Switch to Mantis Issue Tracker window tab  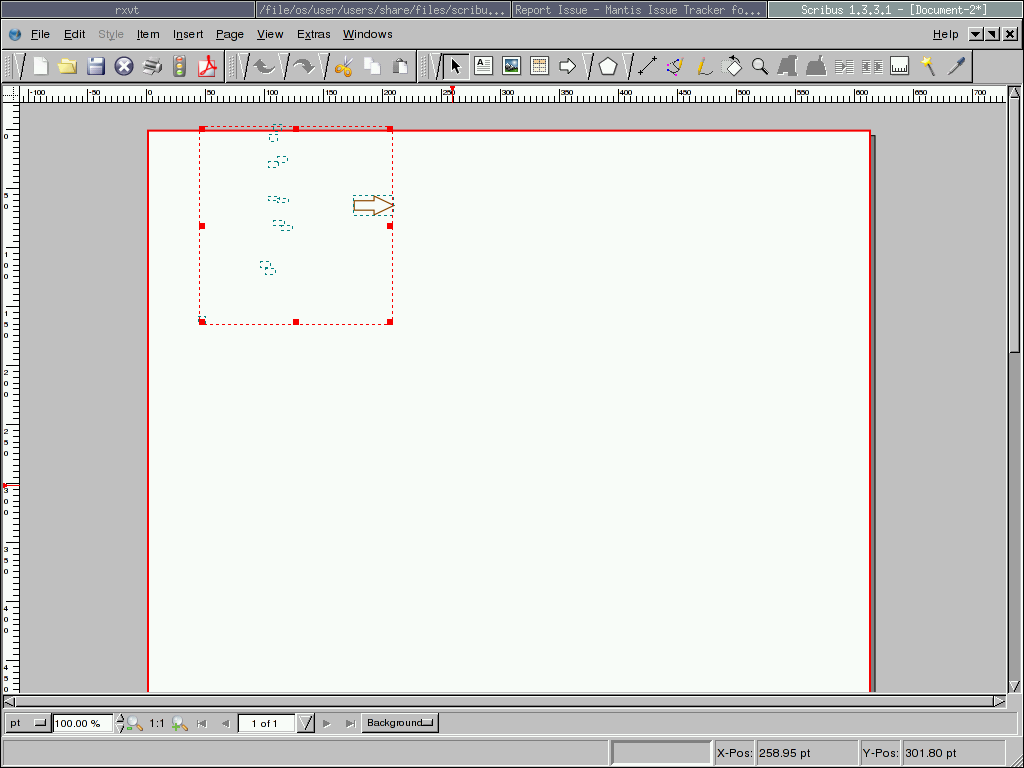[639, 10]
